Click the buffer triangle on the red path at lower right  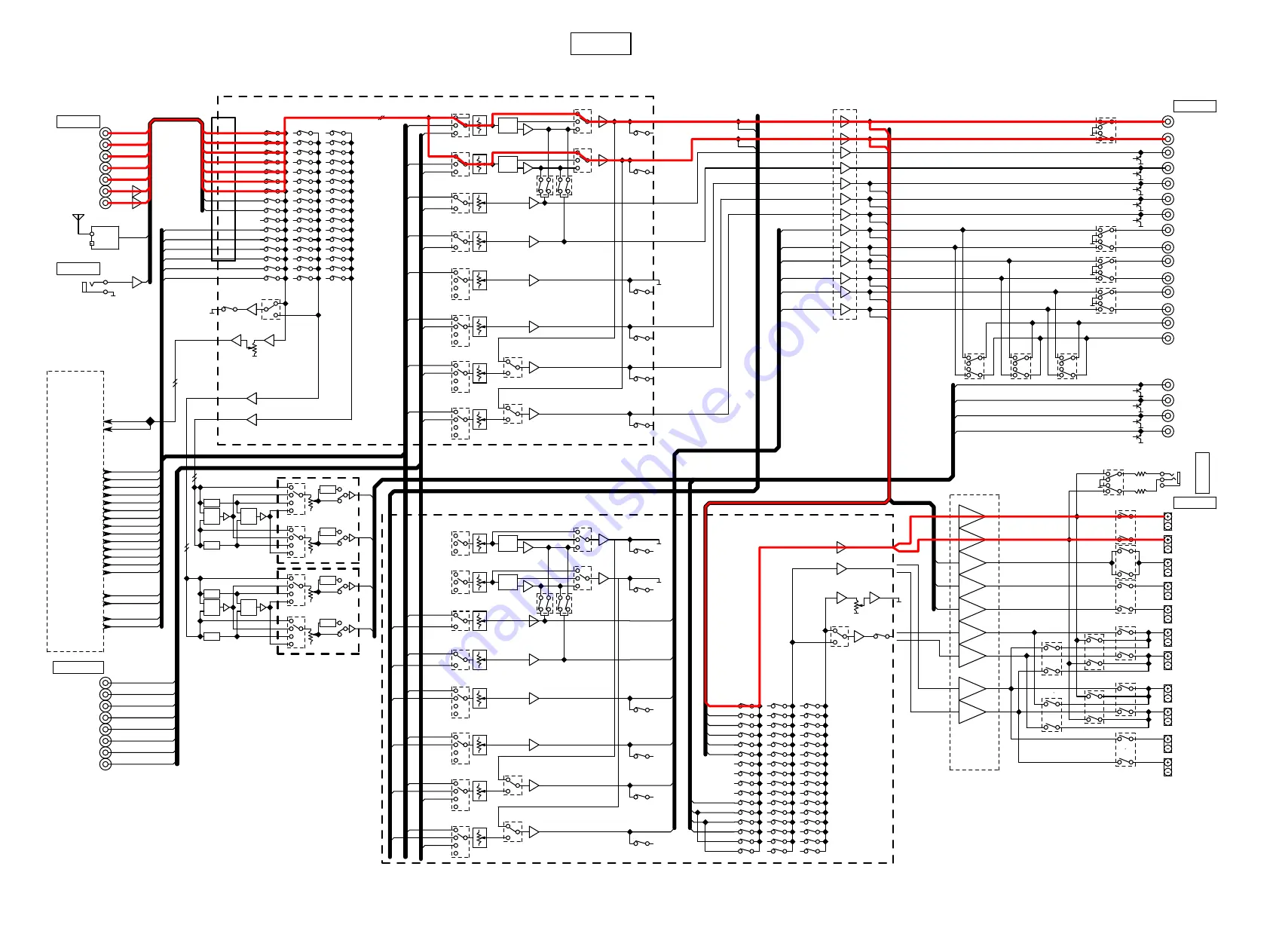click(841, 547)
